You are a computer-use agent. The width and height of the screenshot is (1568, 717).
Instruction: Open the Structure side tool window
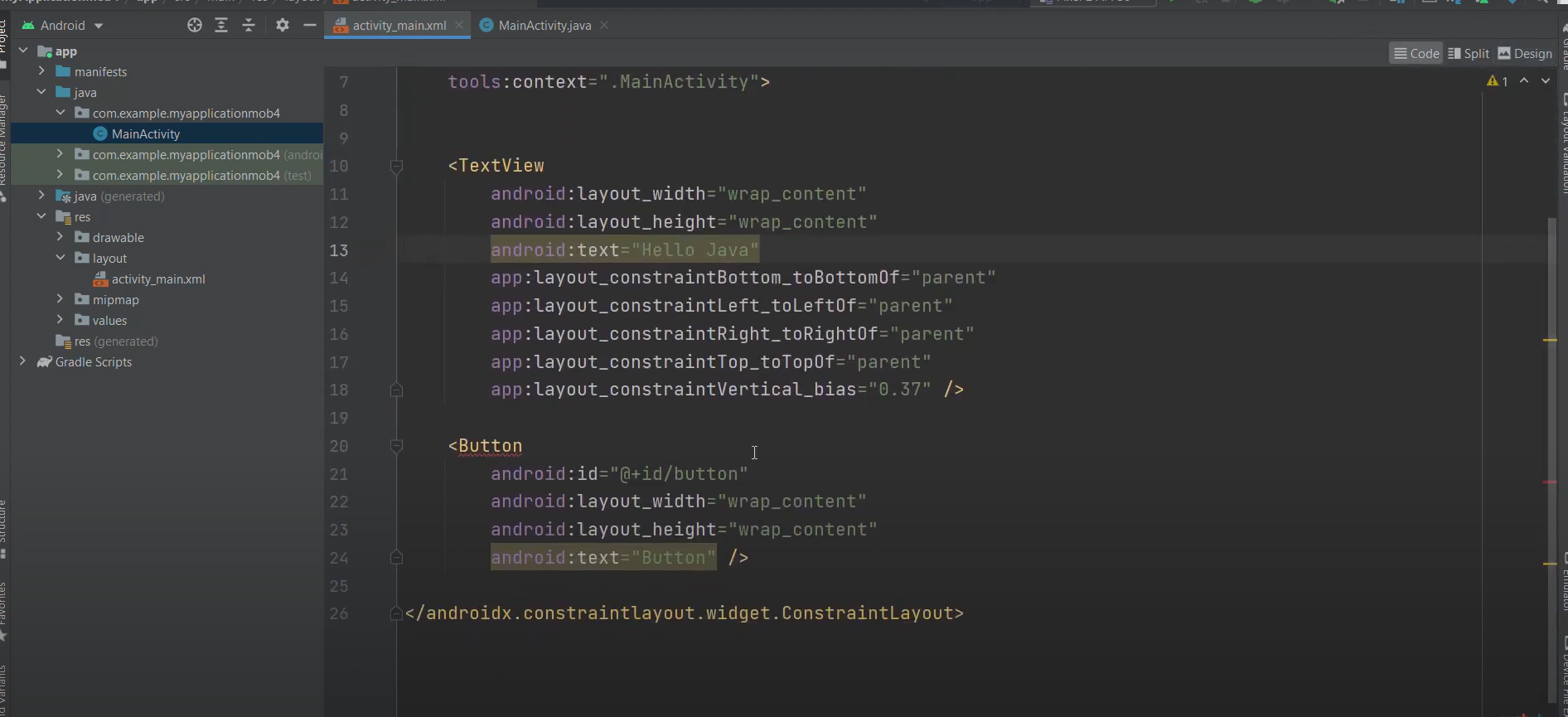coord(3,529)
